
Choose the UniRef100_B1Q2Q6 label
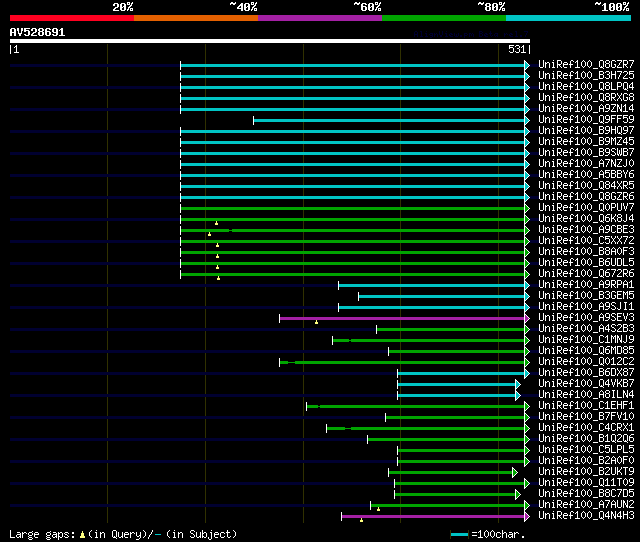click(586, 439)
